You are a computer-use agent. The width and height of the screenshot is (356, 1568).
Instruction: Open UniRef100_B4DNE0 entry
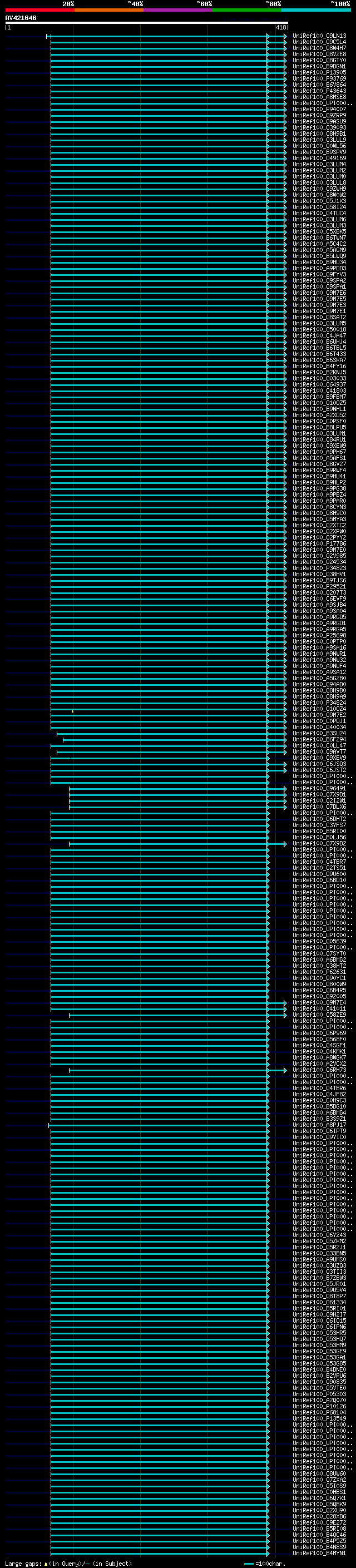(319, 1369)
